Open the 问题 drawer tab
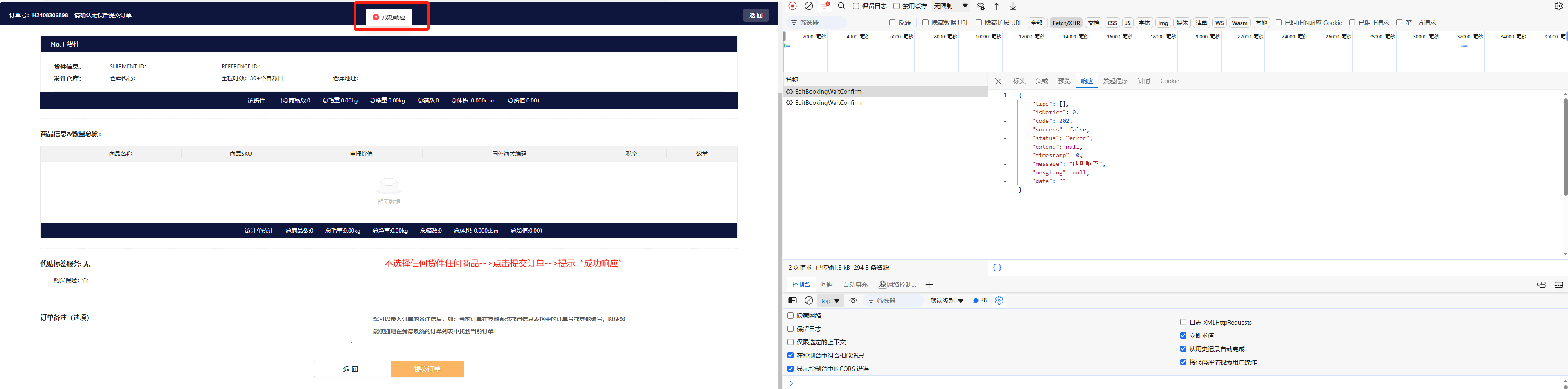This screenshot has height=389, width=1568. pos(826,285)
